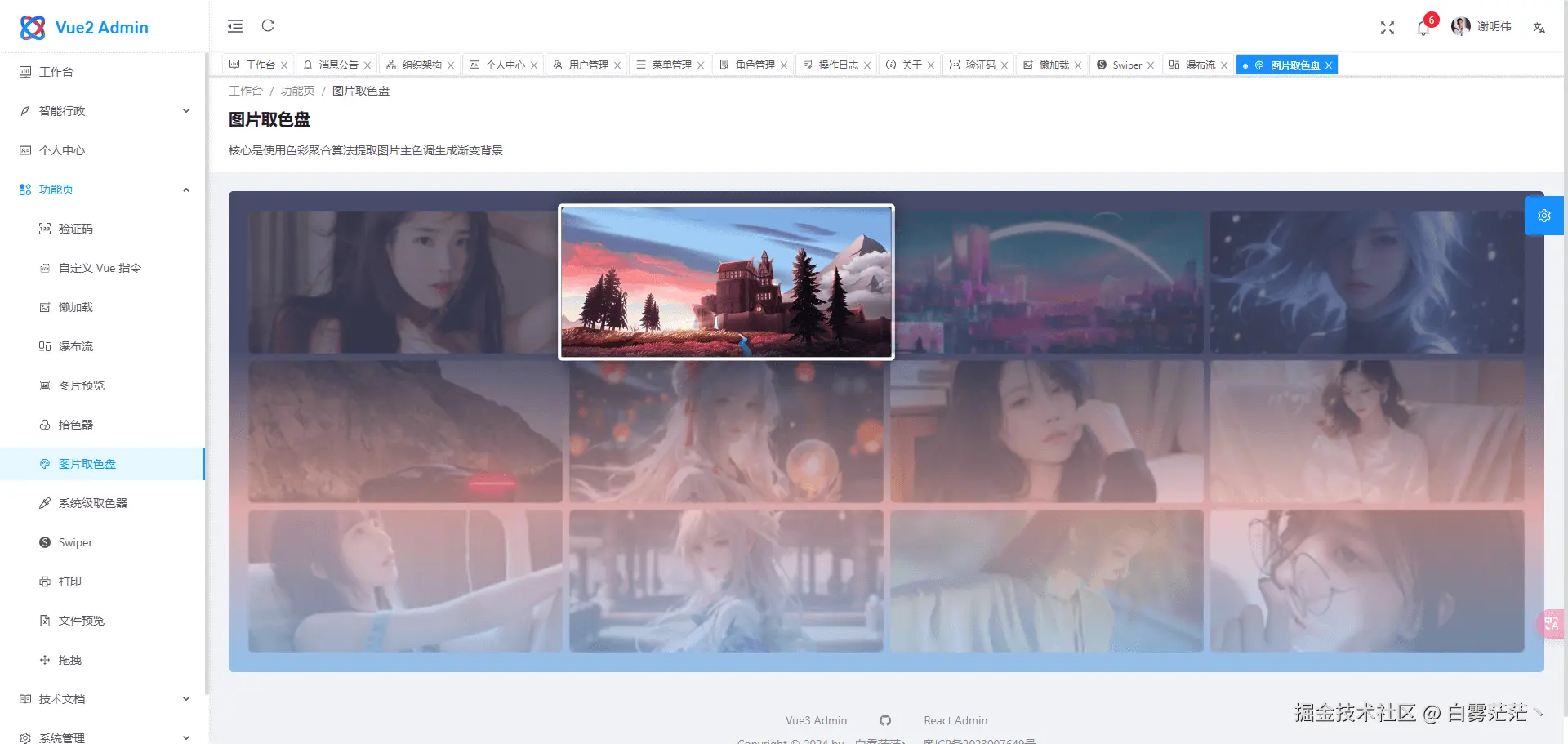The height and width of the screenshot is (744, 1568).
Task: Close the 操作日志 tab
Action: [867, 65]
